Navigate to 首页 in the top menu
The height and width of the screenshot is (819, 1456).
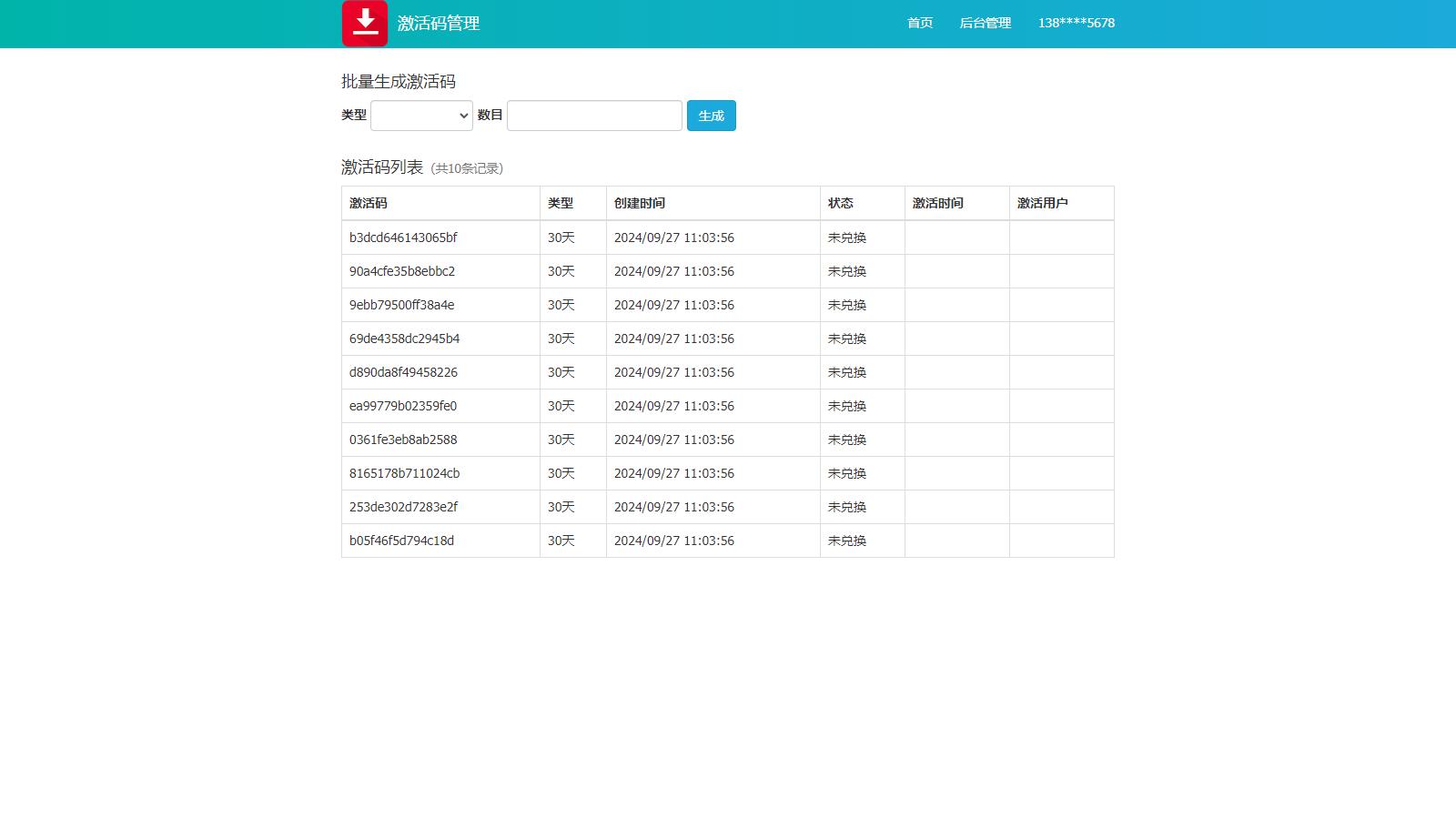919,23
